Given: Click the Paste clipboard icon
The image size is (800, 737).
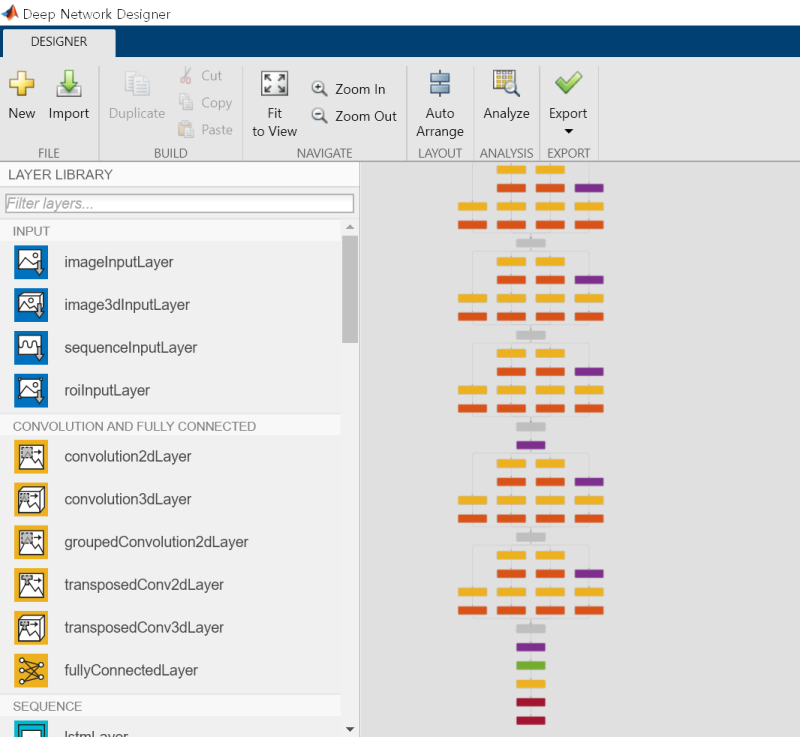Looking at the screenshot, I should 186,129.
